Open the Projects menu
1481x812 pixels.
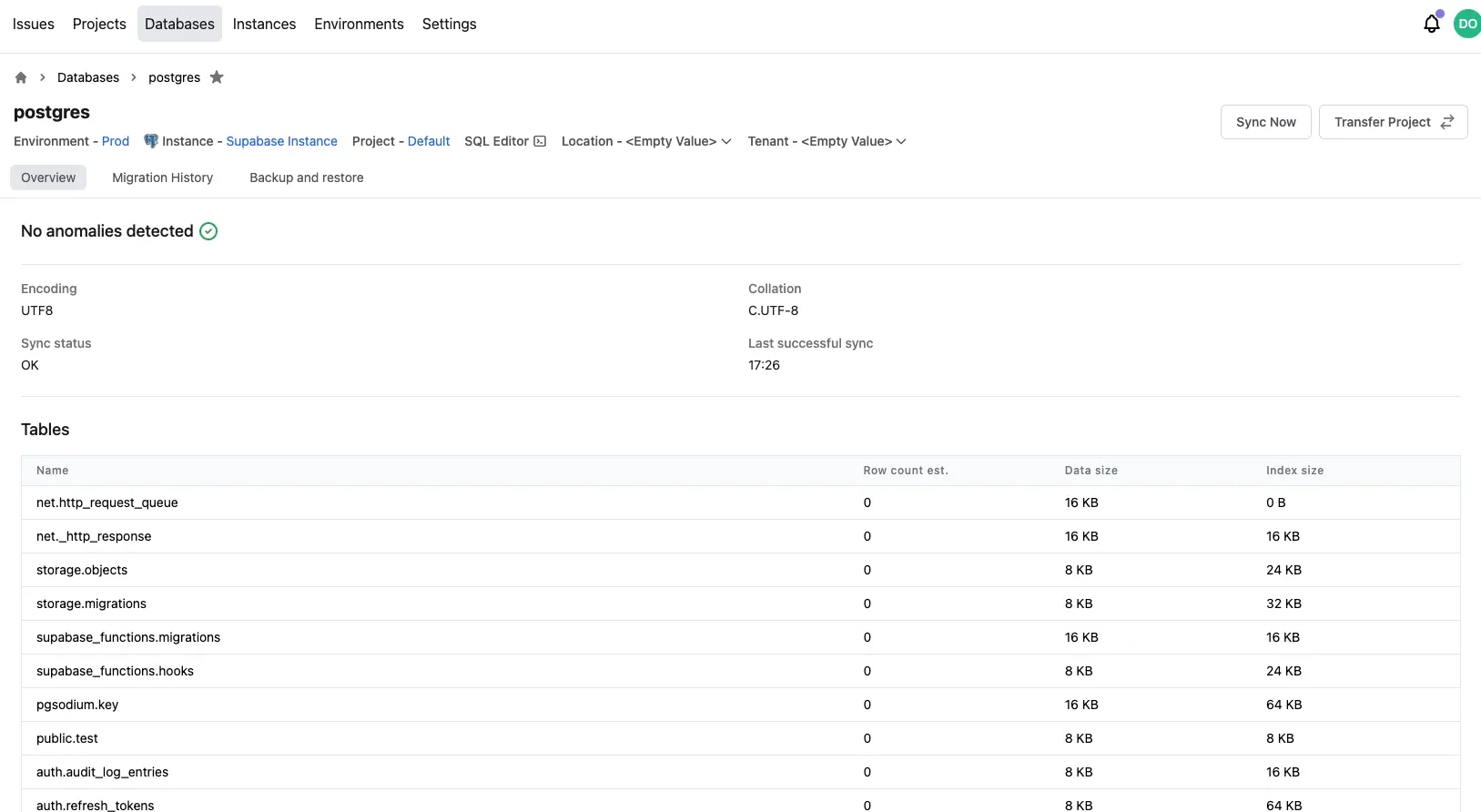point(99,24)
